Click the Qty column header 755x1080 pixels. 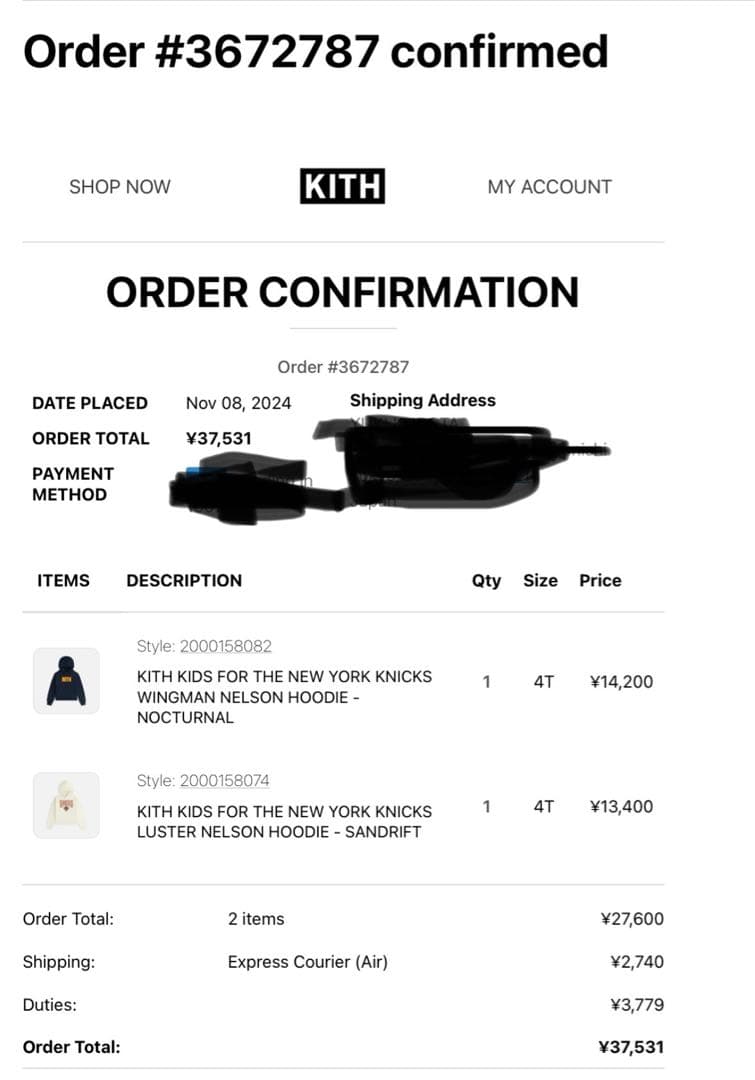[x=487, y=581]
